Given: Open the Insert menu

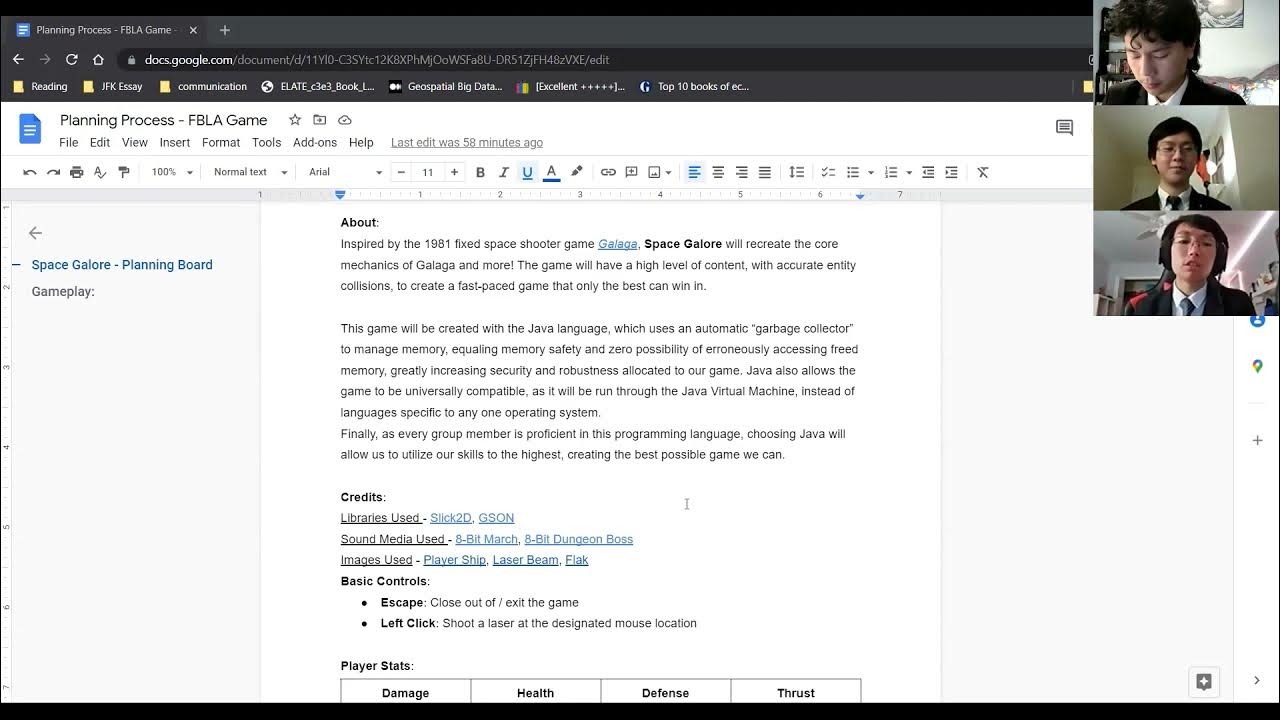Looking at the screenshot, I should click(x=175, y=143).
